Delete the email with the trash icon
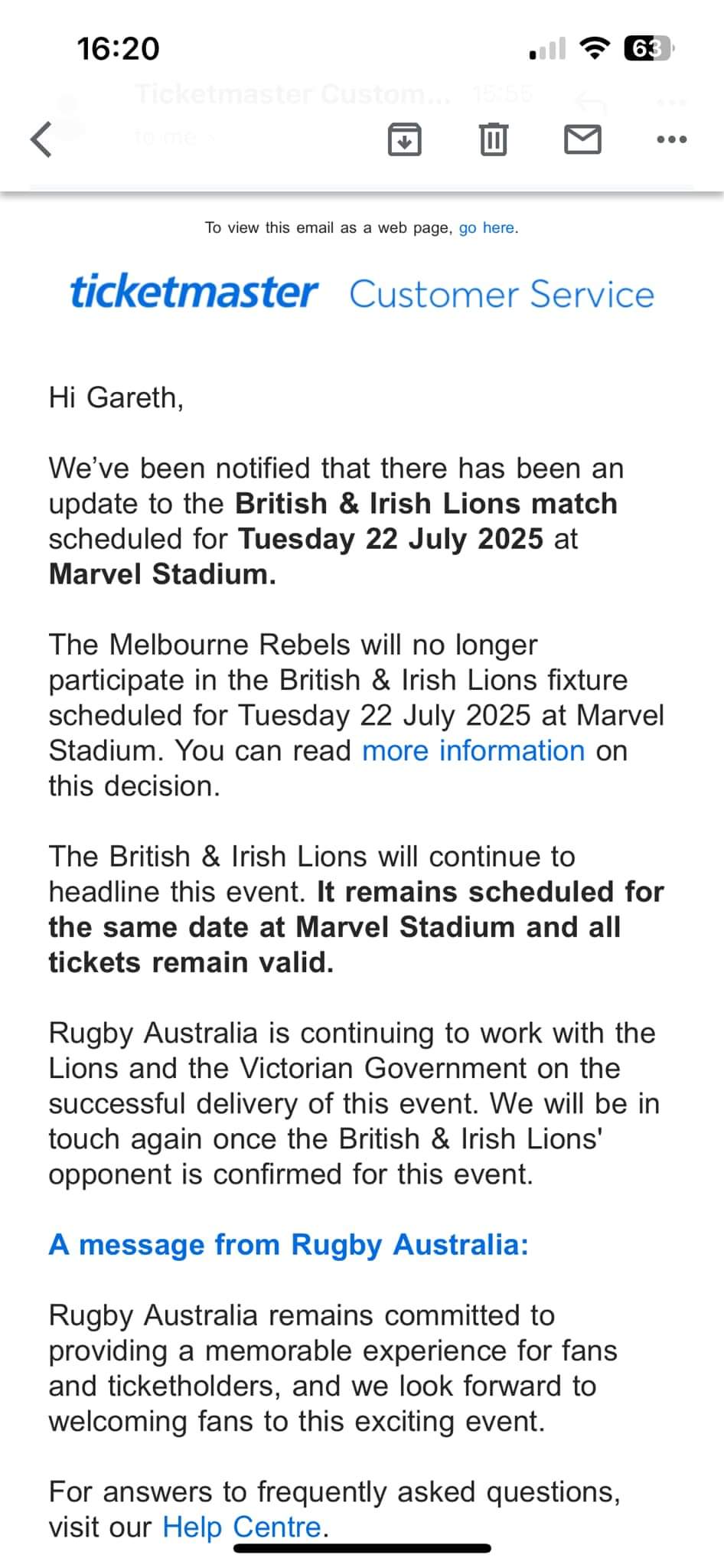724x1568 pixels. pos(493,139)
